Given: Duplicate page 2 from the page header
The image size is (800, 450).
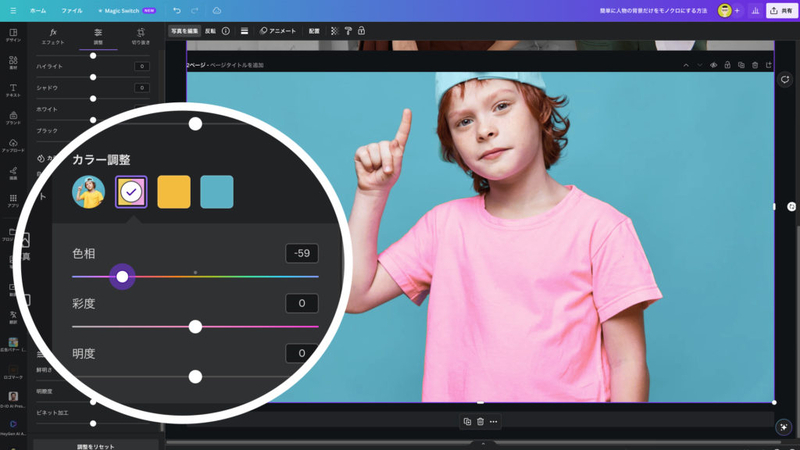Looking at the screenshot, I should 741,65.
